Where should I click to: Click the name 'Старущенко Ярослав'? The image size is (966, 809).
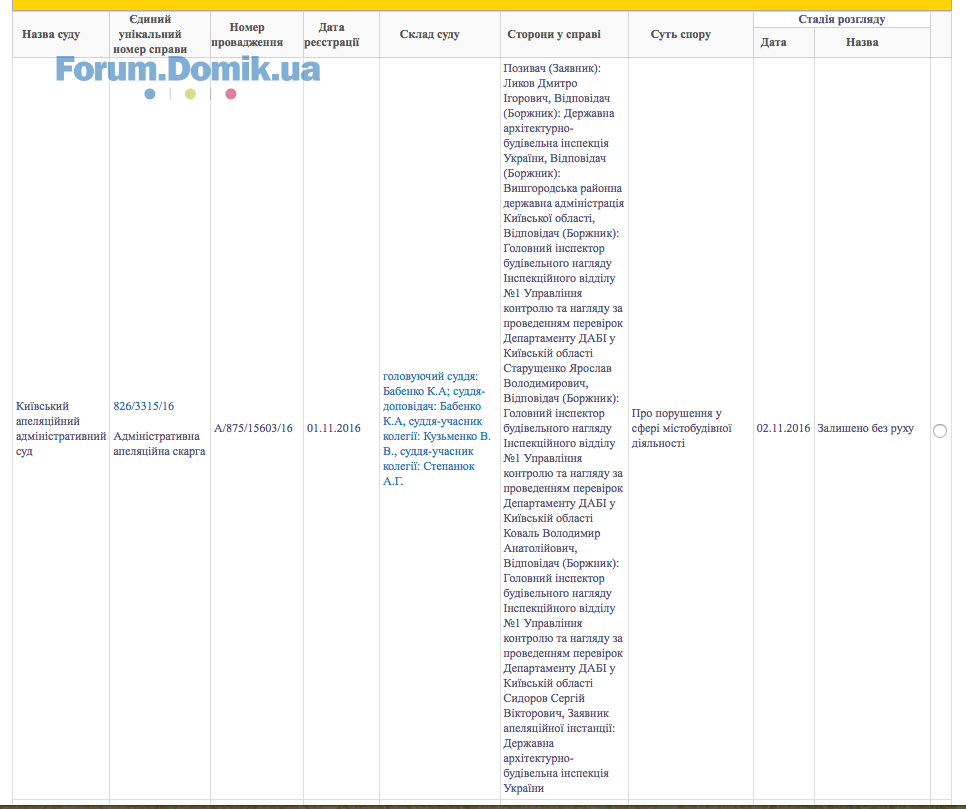(x=558, y=368)
